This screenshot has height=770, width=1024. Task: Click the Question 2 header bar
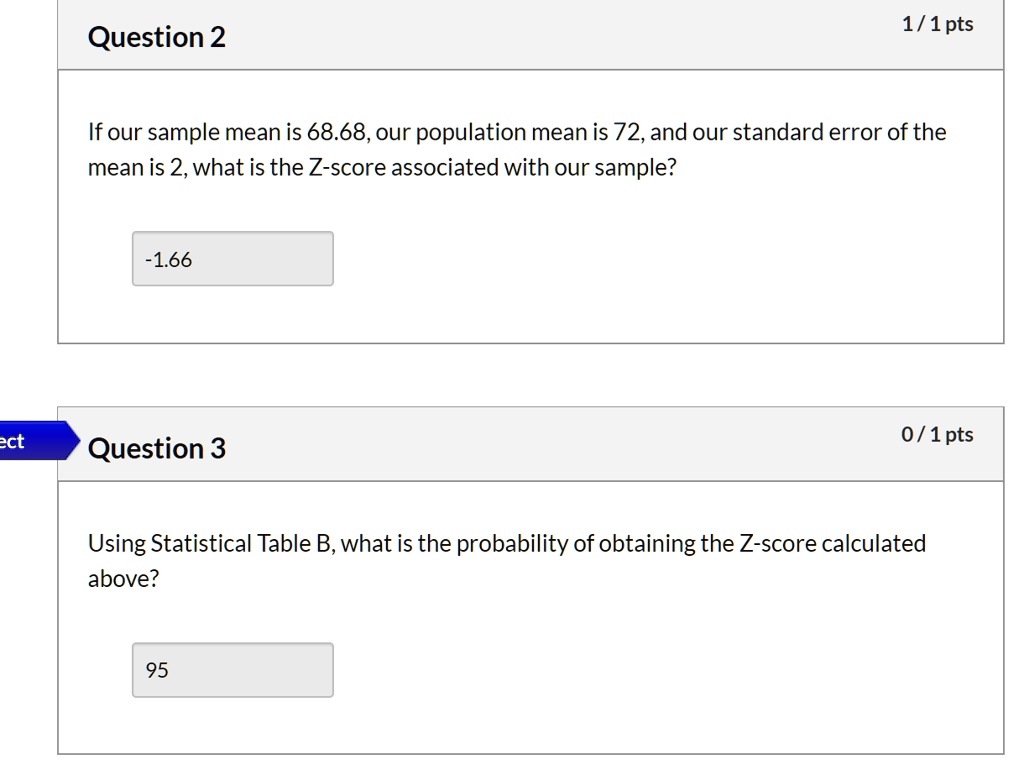click(530, 37)
